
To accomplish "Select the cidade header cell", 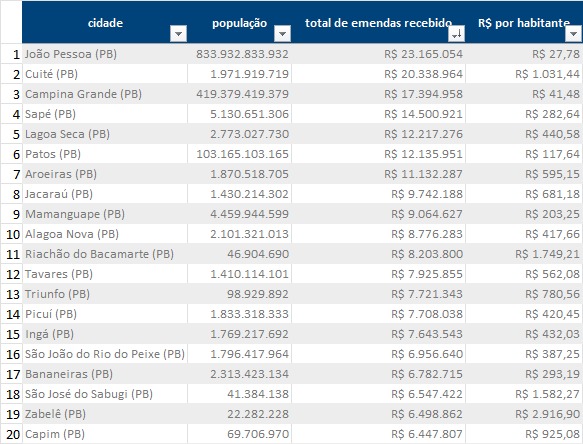I will click(105, 22).
